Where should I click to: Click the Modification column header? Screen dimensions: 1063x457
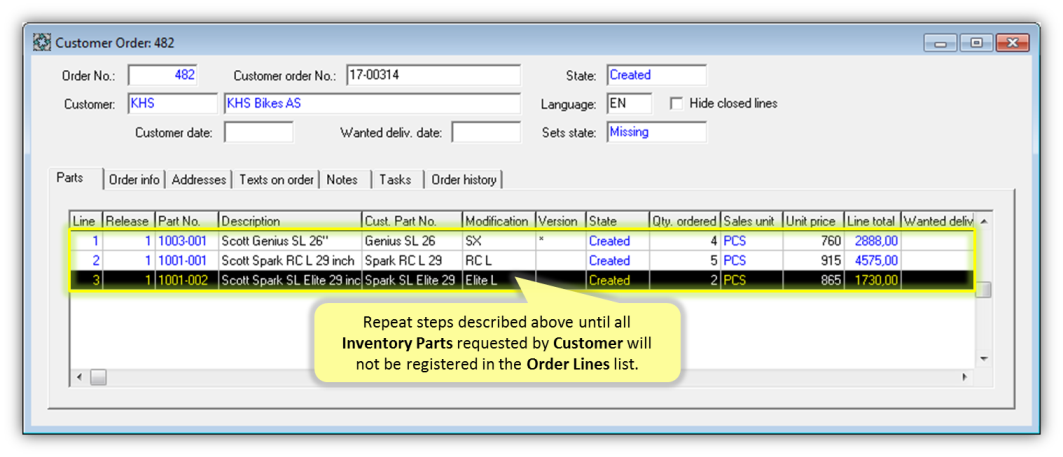(499, 221)
